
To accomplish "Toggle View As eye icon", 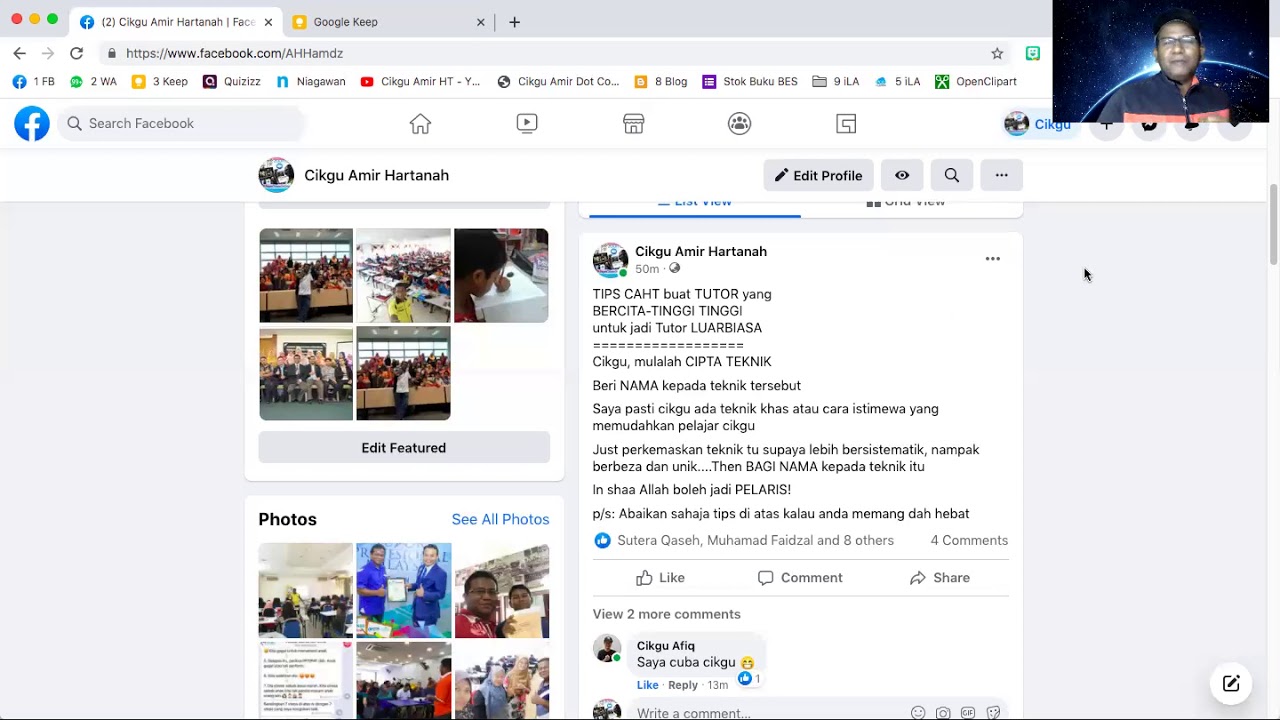I will point(902,175).
